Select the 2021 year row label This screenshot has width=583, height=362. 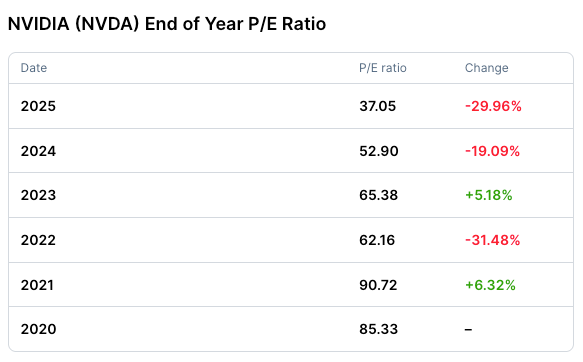(x=37, y=285)
